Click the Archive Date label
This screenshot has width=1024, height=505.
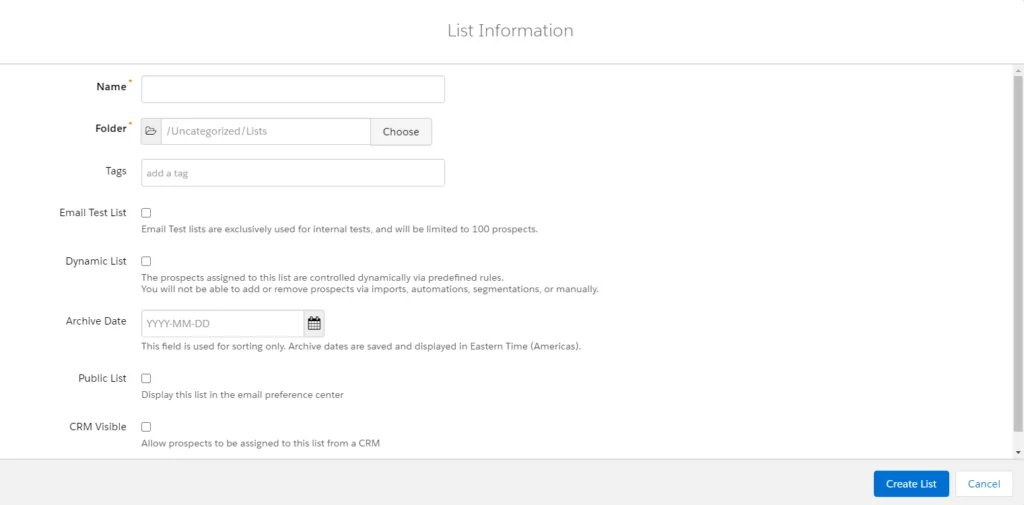point(96,321)
